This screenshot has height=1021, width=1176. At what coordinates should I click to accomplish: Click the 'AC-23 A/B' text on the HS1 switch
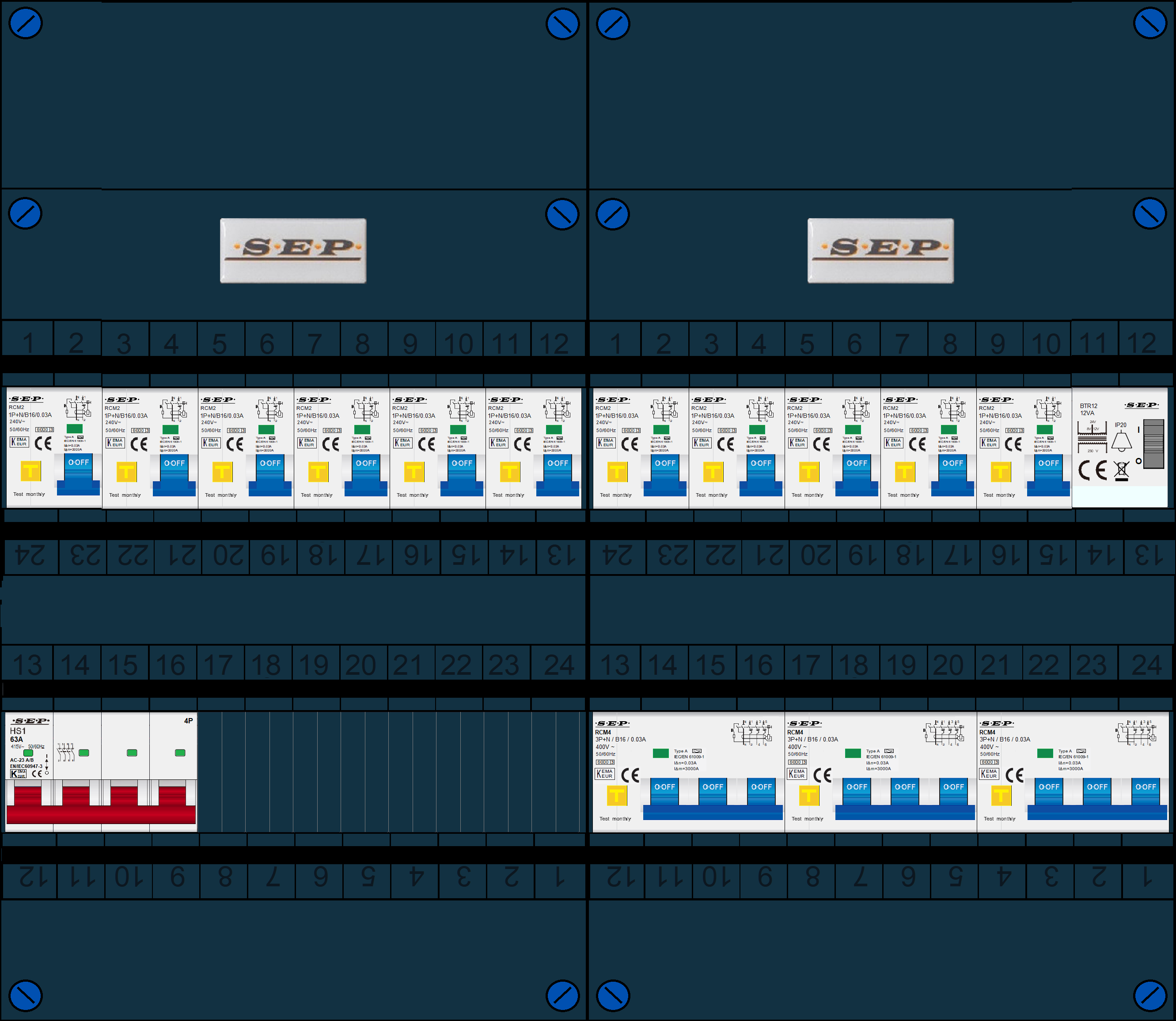22,760
